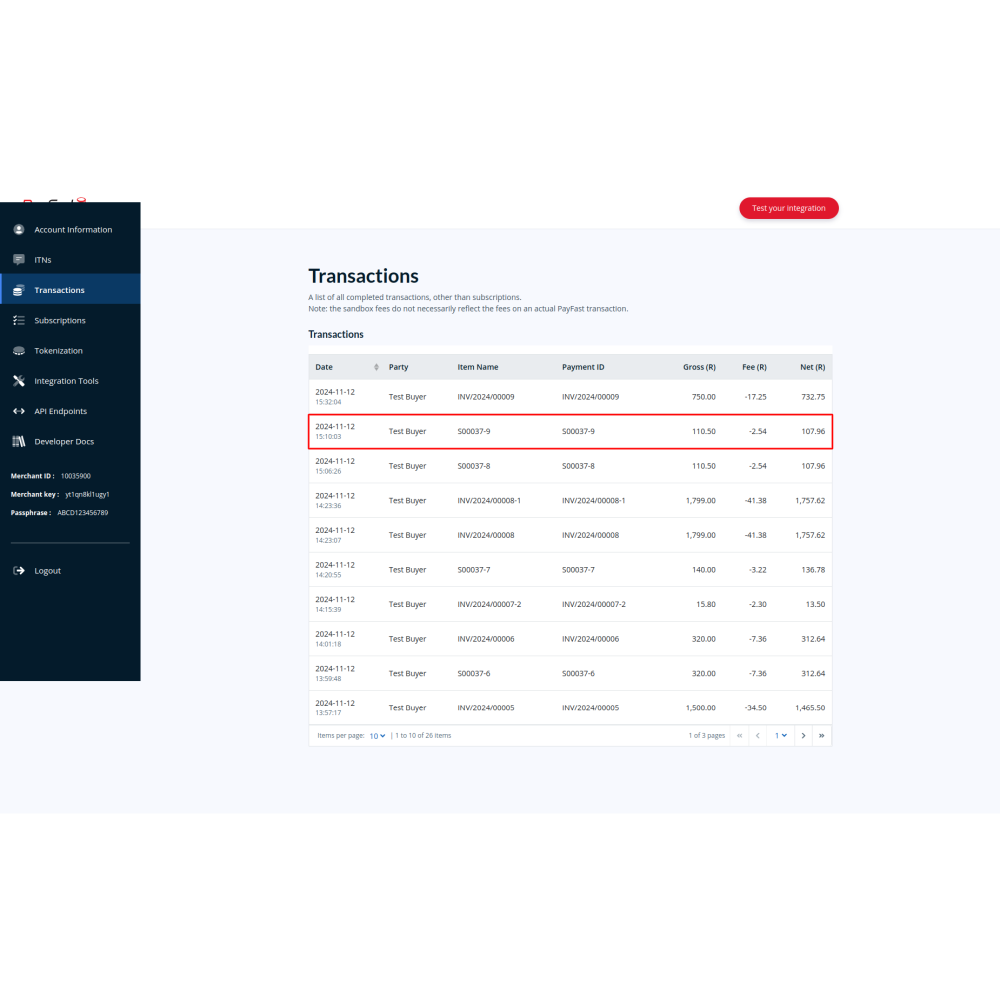Open Account Information menu item
The height and width of the screenshot is (1000, 1000).
point(70,230)
